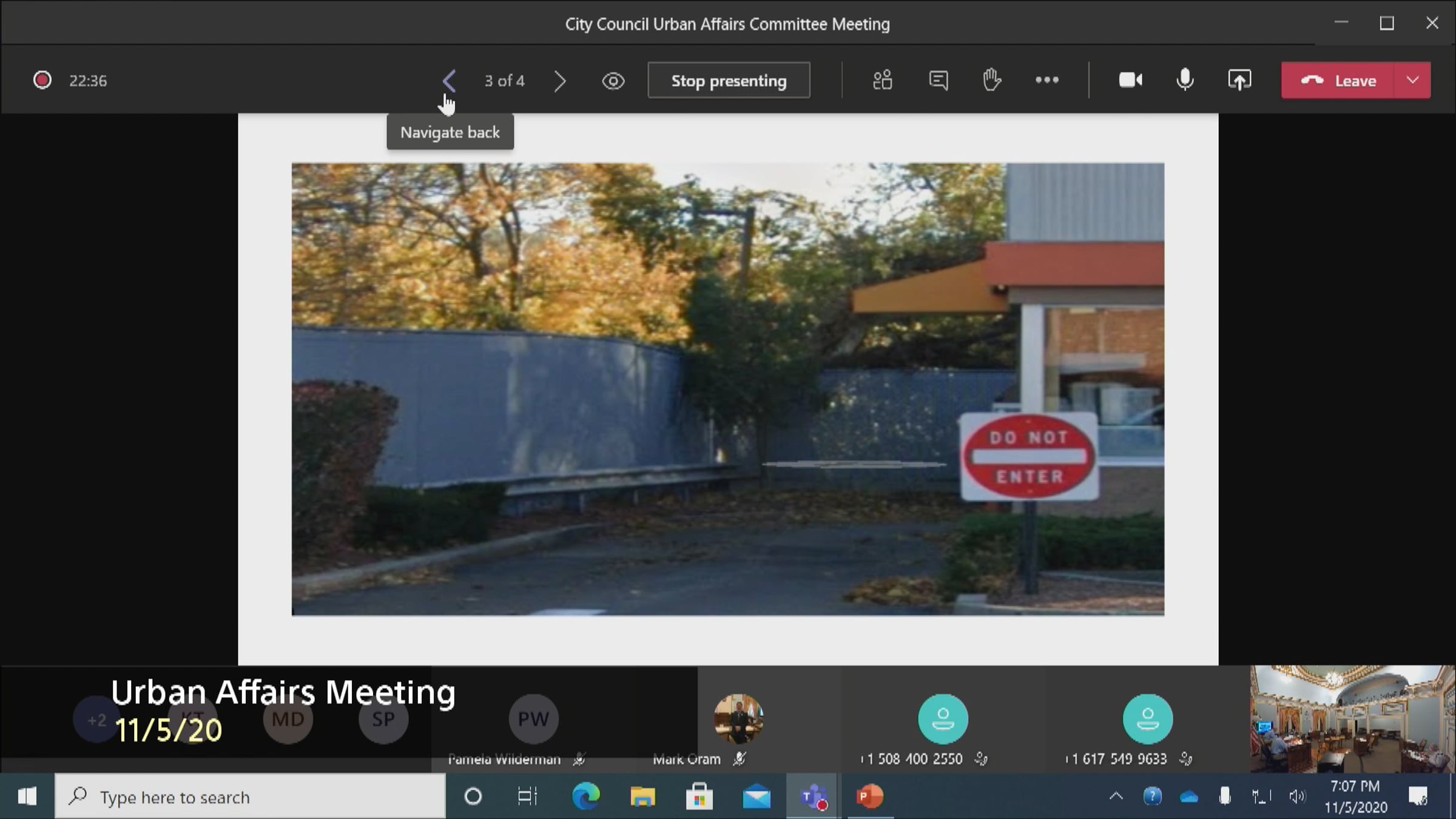
Task: Click the recording indicator dot
Action: click(x=42, y=80)
